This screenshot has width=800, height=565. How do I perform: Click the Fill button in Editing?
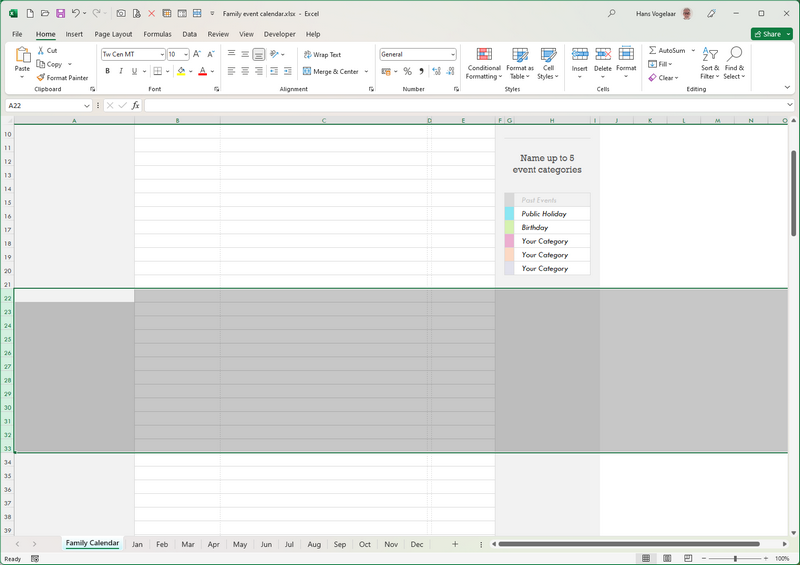[660, 64]
